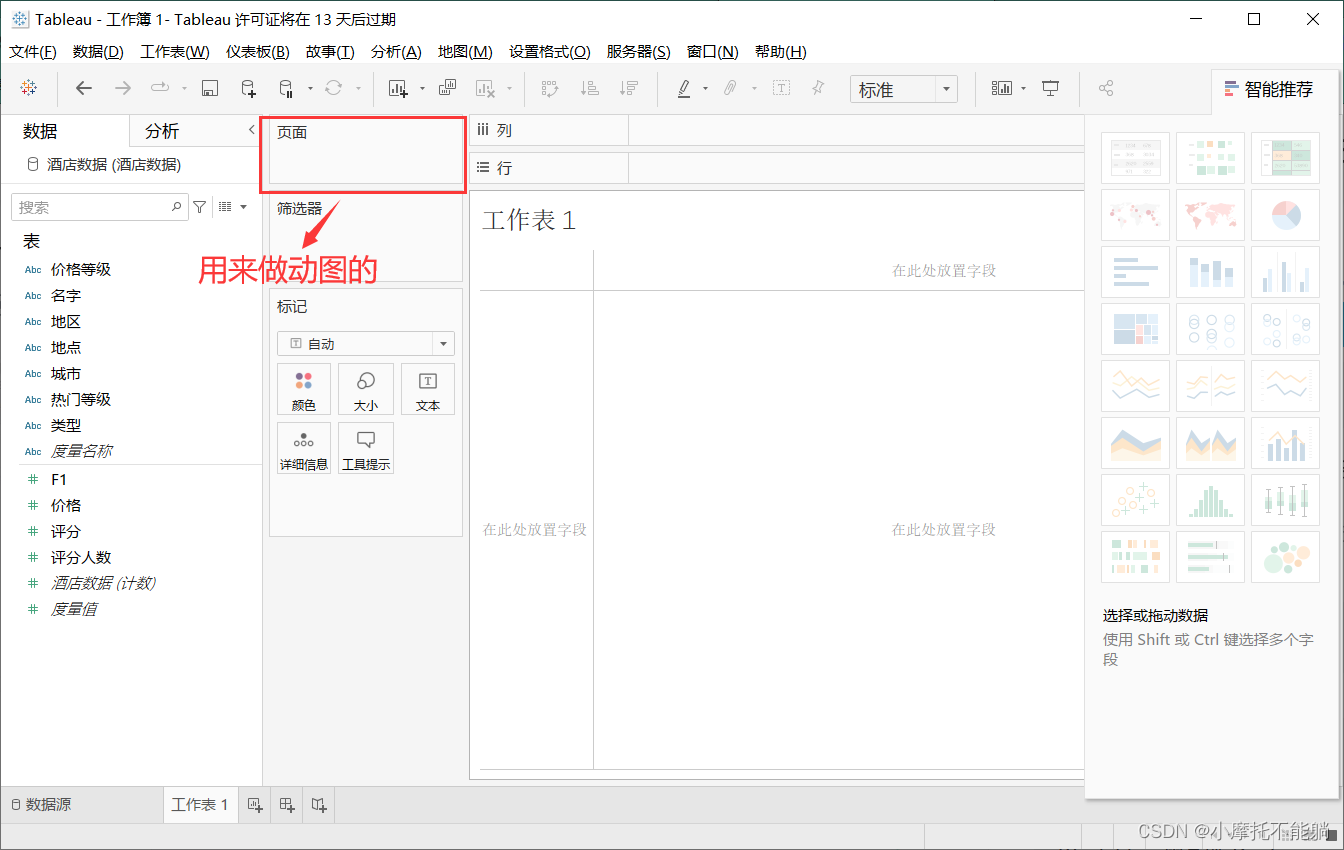Select the packed bubbles thumbnail in Show Me
Viewport: 1344px width, 850px height.
1285,557
